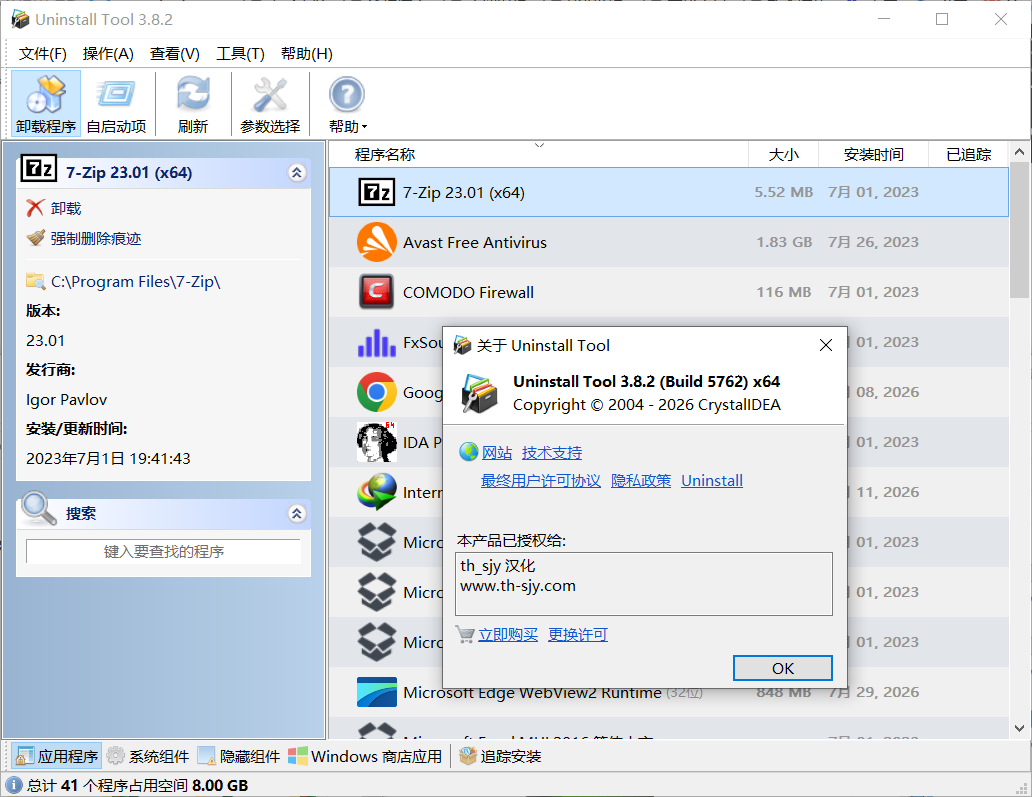Viewport: 1032px width, 797px height.
Task: Switch to Windows 商店应用 tab
Action: (365, 756)
